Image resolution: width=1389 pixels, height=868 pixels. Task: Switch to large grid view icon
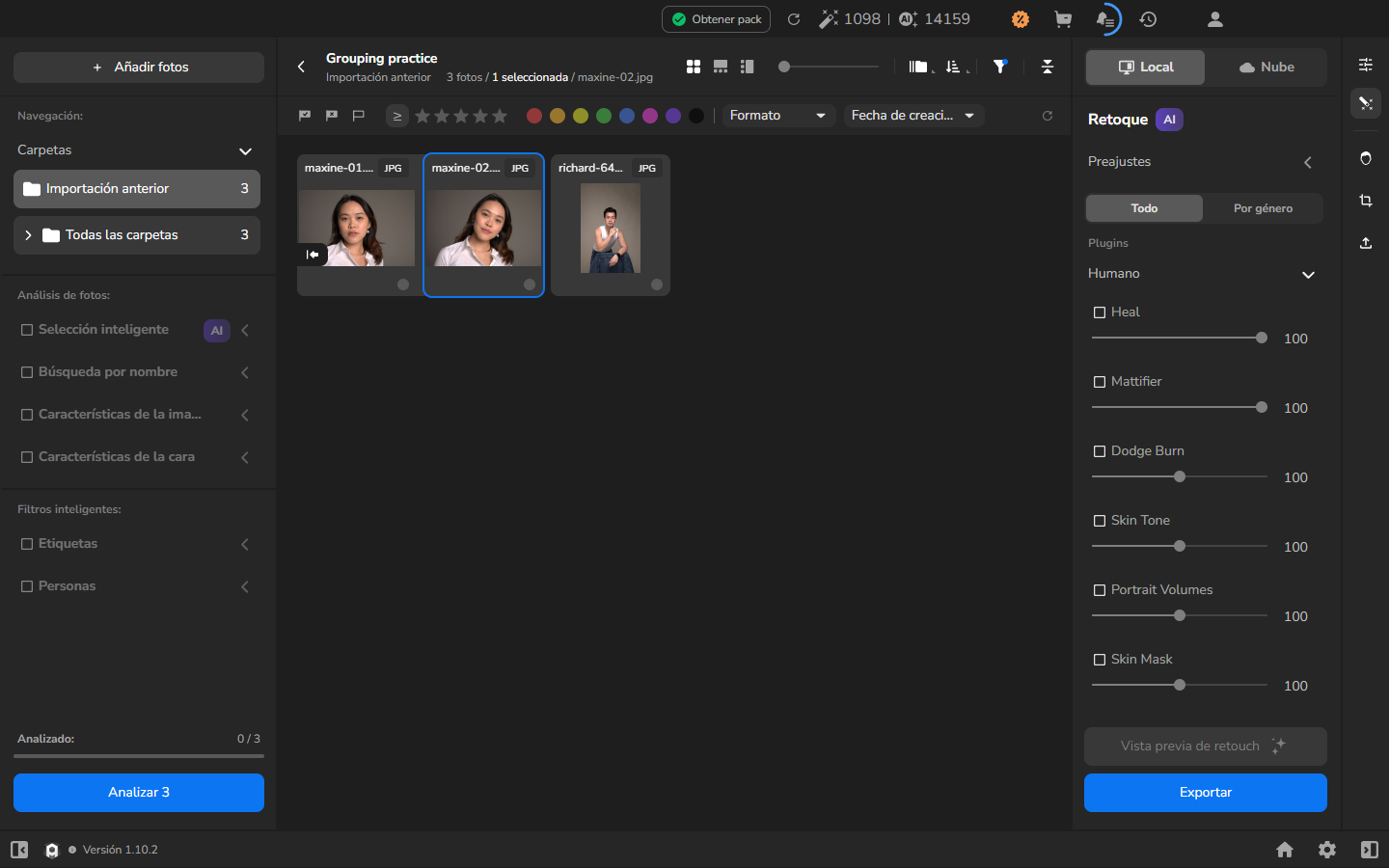[x=694, y=67]
